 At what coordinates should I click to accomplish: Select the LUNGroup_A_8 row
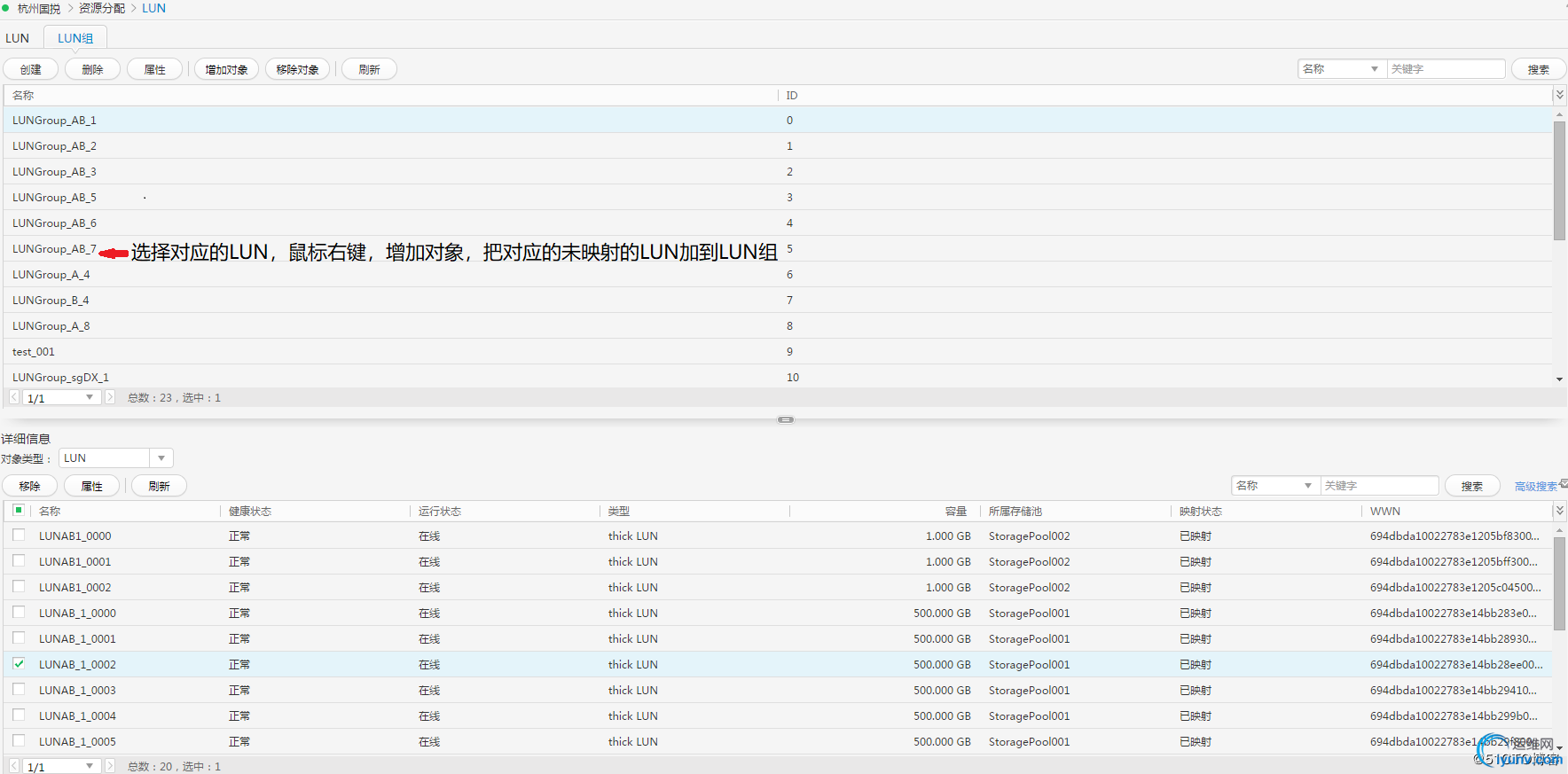pyautogui.click(x=778, y=325)
